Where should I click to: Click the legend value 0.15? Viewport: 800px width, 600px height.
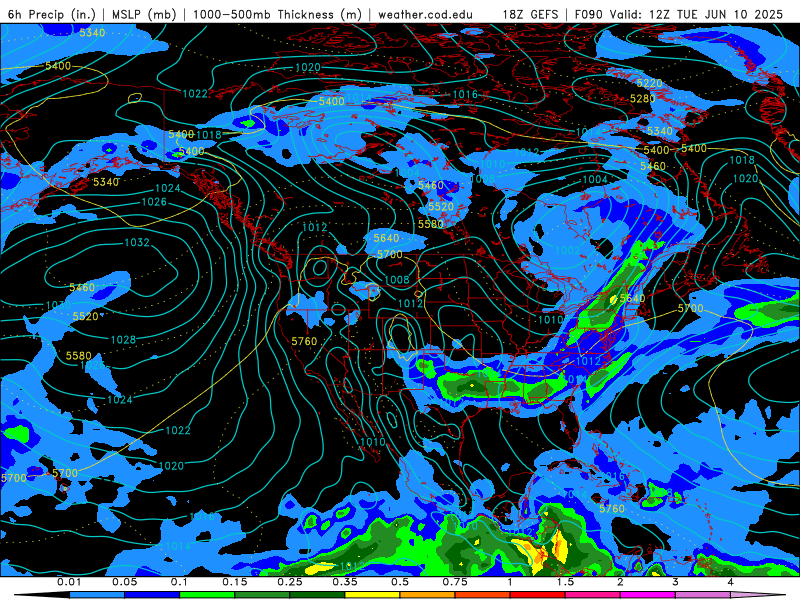(x=235, y=582)
